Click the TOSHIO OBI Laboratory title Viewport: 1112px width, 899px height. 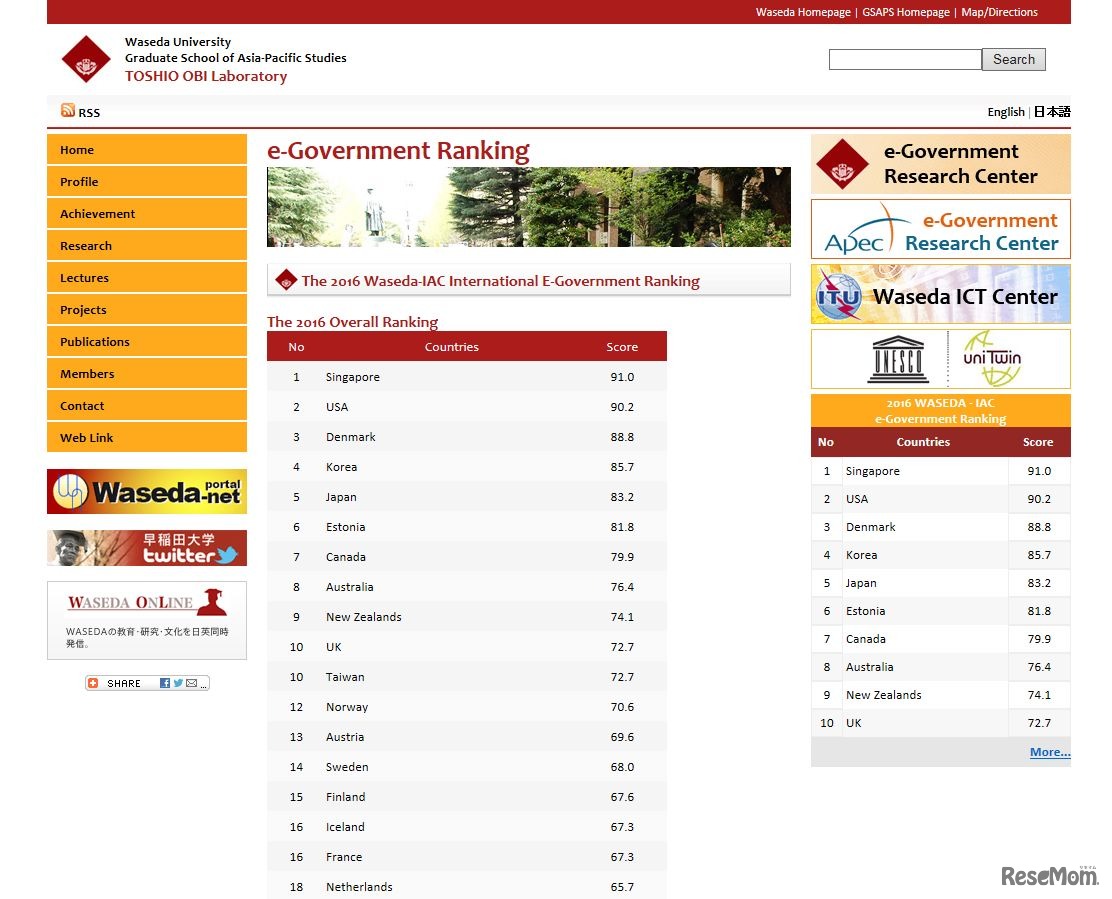[206, 76]
